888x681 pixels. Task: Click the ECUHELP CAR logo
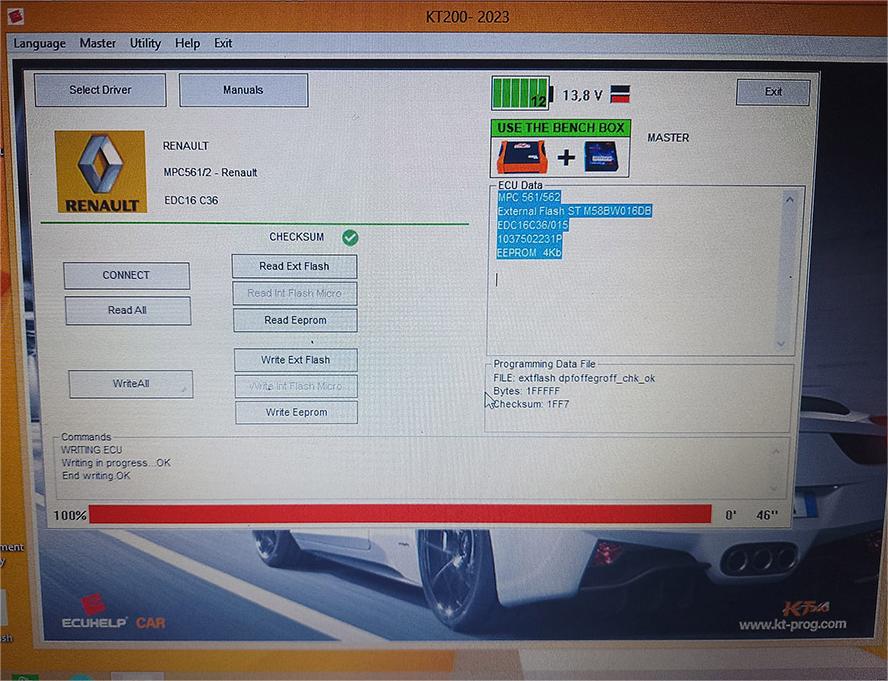pos(113,614)
